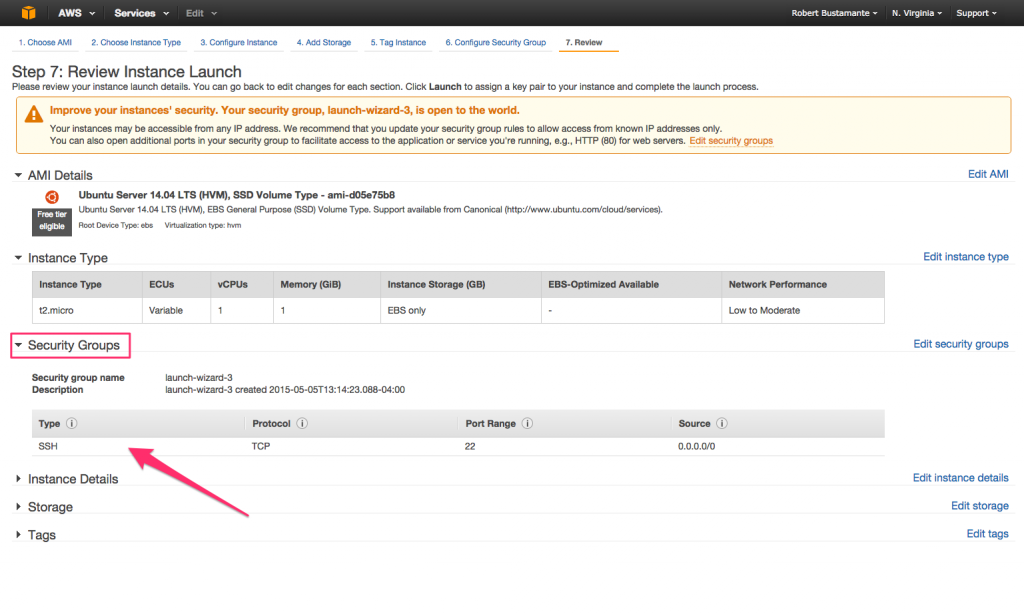Open the Services dropdown menu
The width and height of the screenshot is (1024, 614).
coord(142,13)
